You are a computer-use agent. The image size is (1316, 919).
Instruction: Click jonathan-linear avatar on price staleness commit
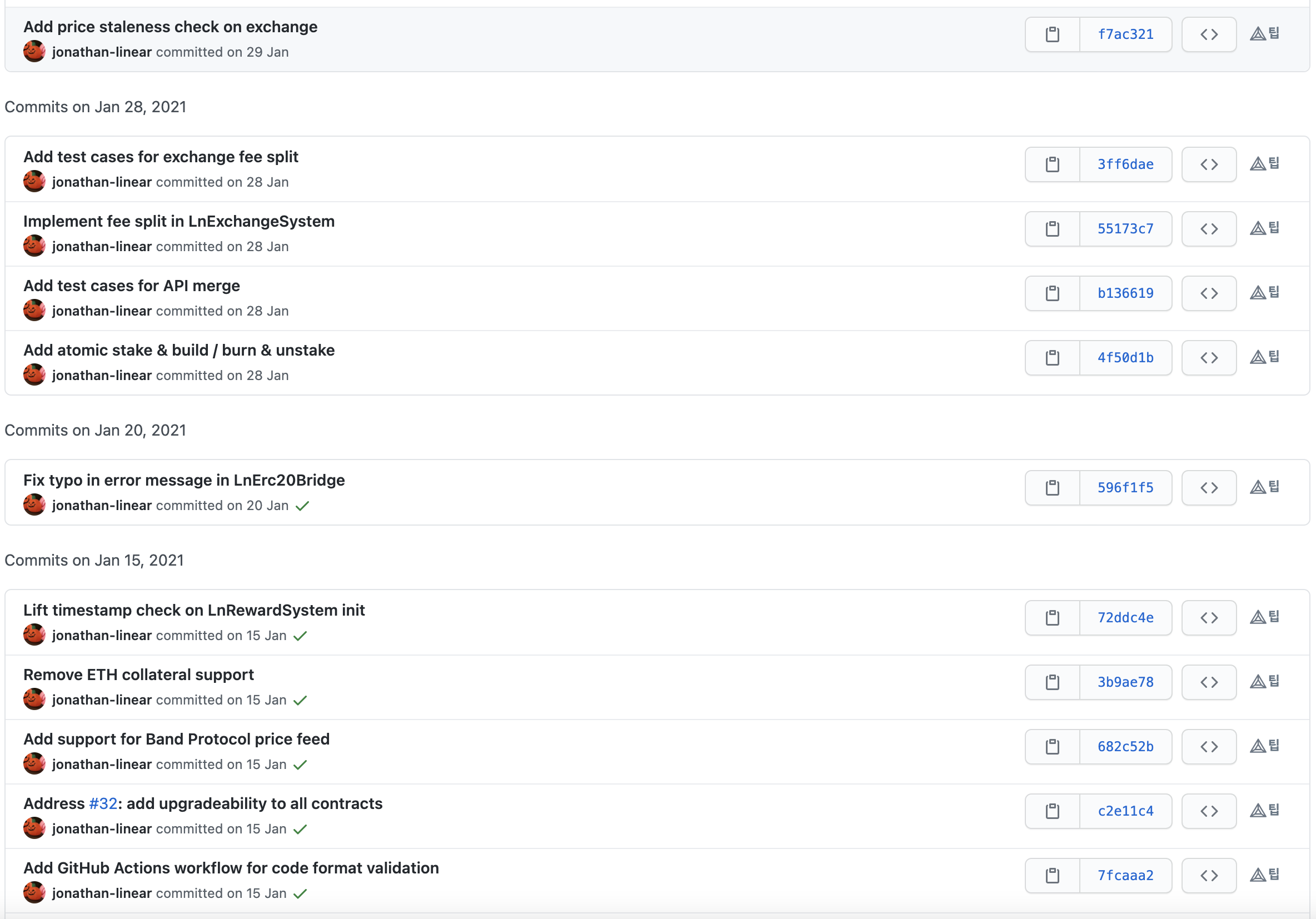point(34,52)
